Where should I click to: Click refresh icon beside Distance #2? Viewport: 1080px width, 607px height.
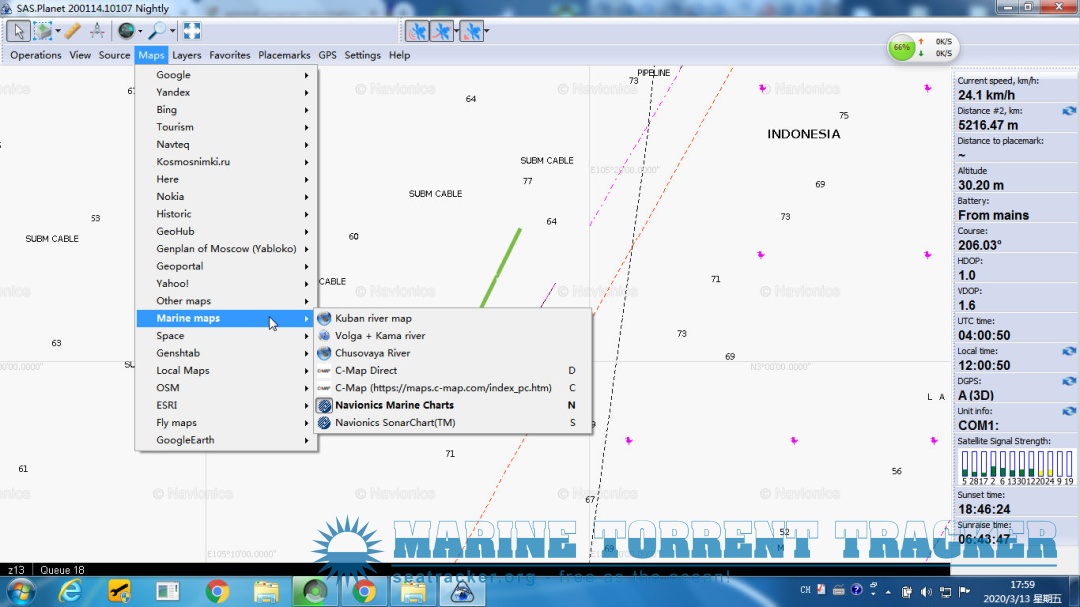click(x=1068, y=111)
